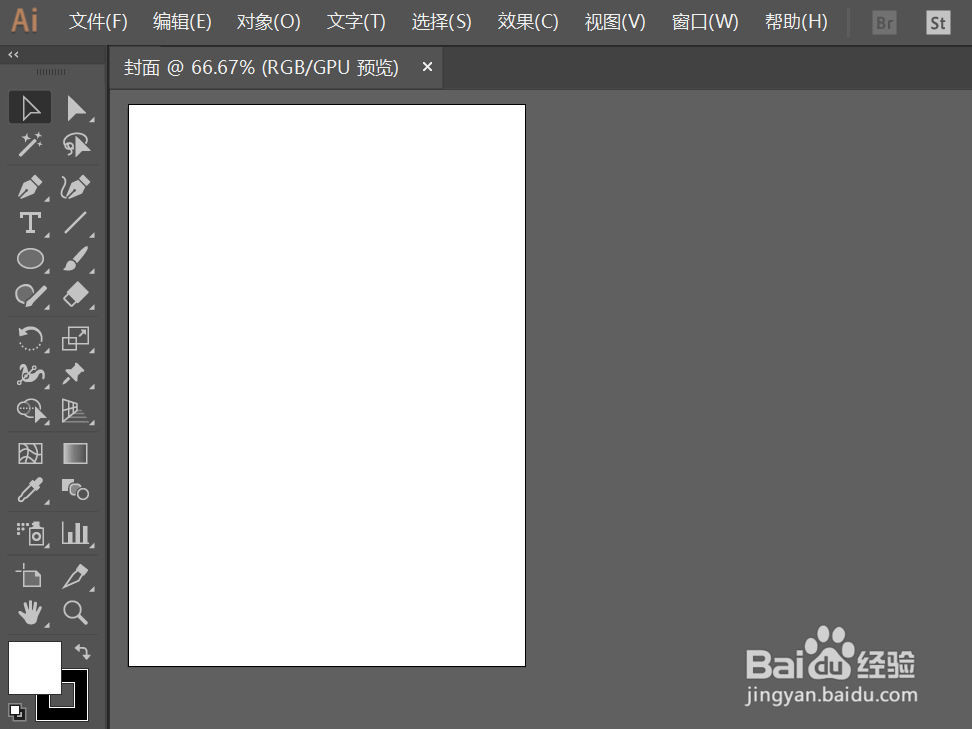
Task: Select the Shape Builder tool
Action: [x=30, y=410]
